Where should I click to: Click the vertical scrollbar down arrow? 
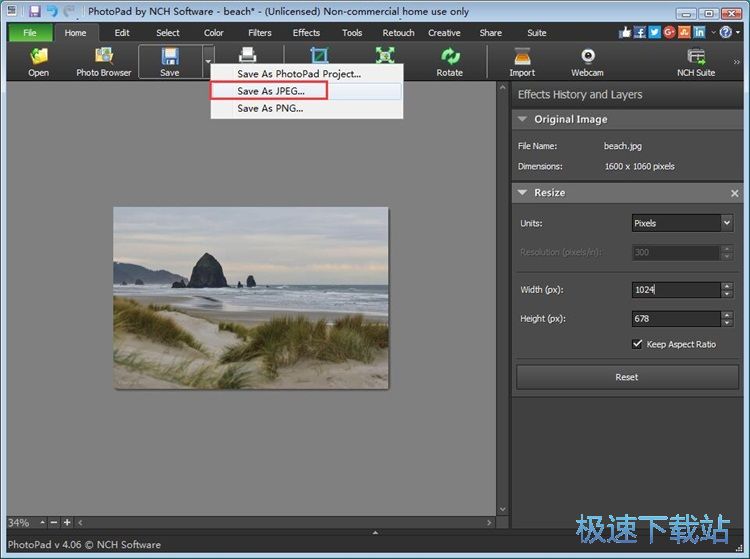[x=502, y=509]
